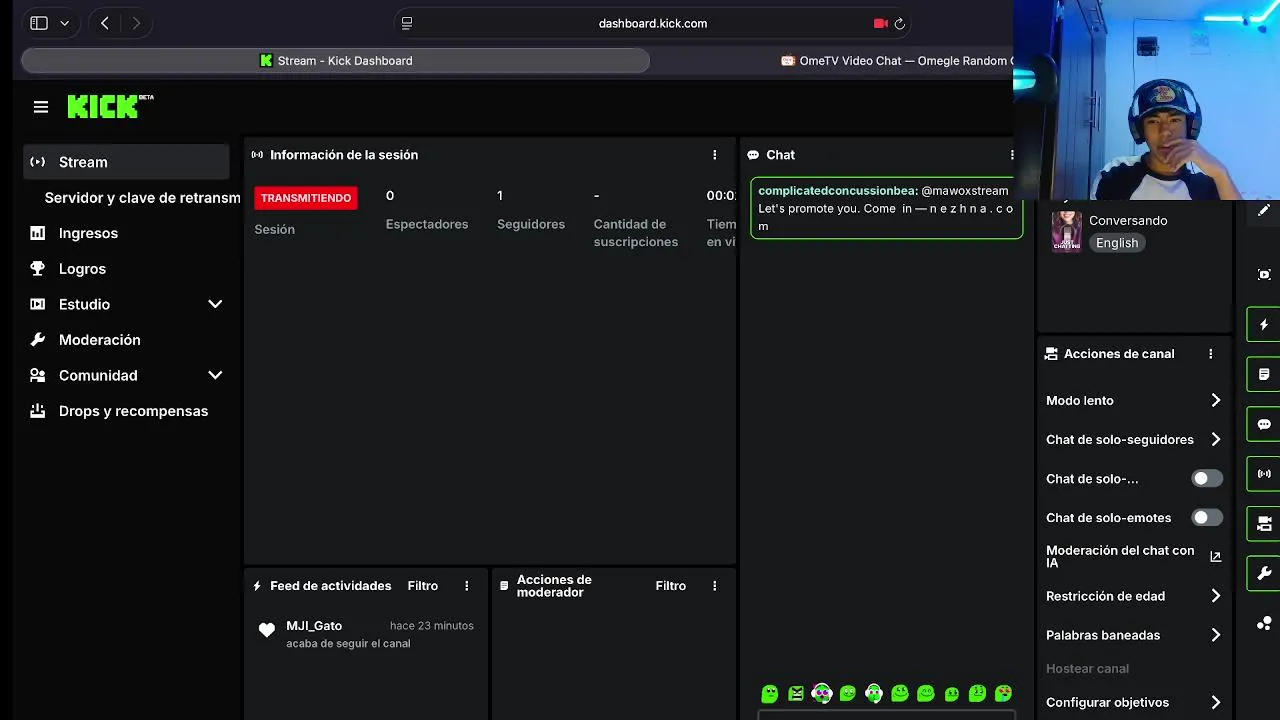
Task: Go back with the browser back arrow
Action: [104, 23]
